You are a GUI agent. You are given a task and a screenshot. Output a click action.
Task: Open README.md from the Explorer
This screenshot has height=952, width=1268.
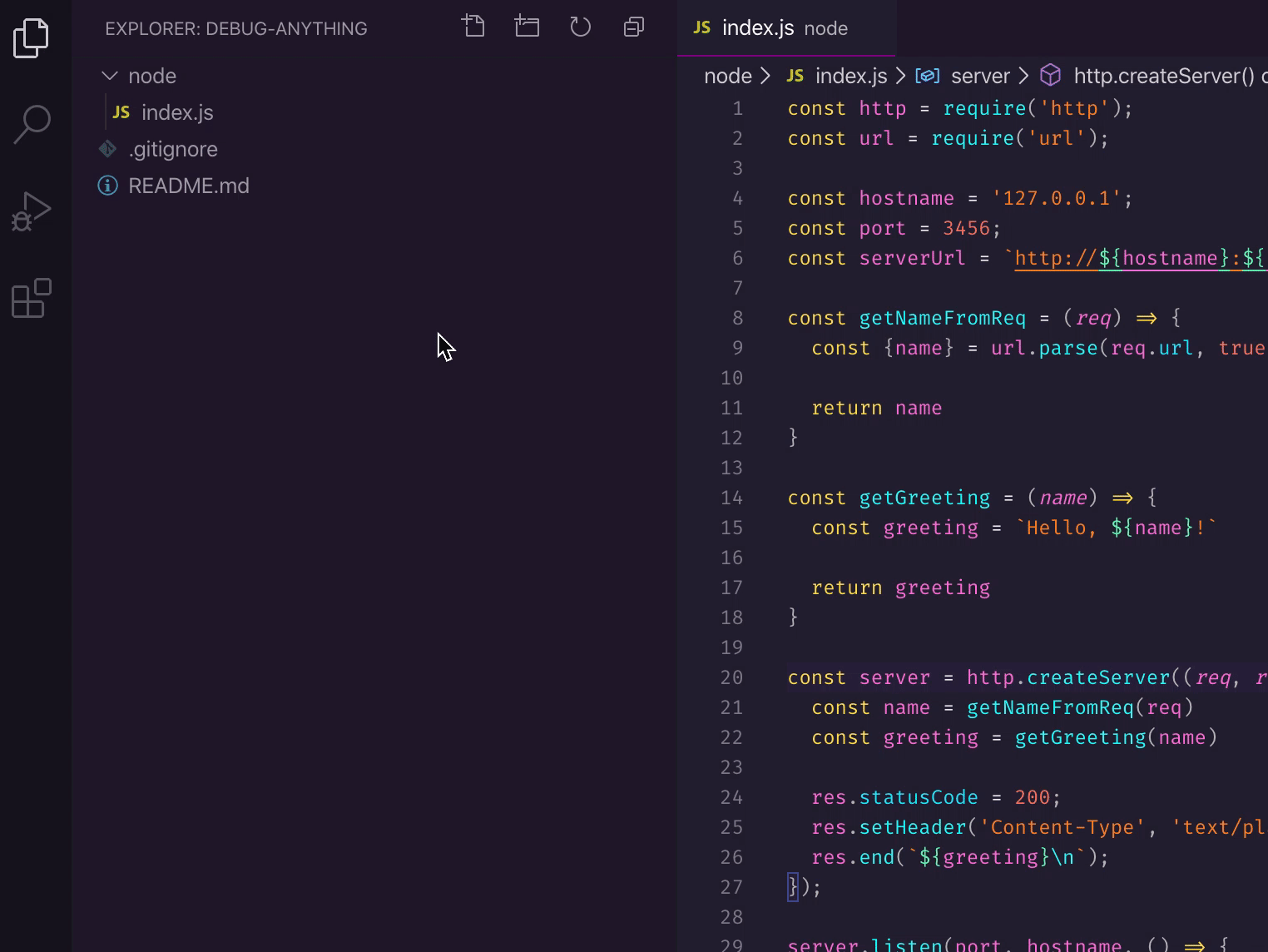click(x=189, y=186)
